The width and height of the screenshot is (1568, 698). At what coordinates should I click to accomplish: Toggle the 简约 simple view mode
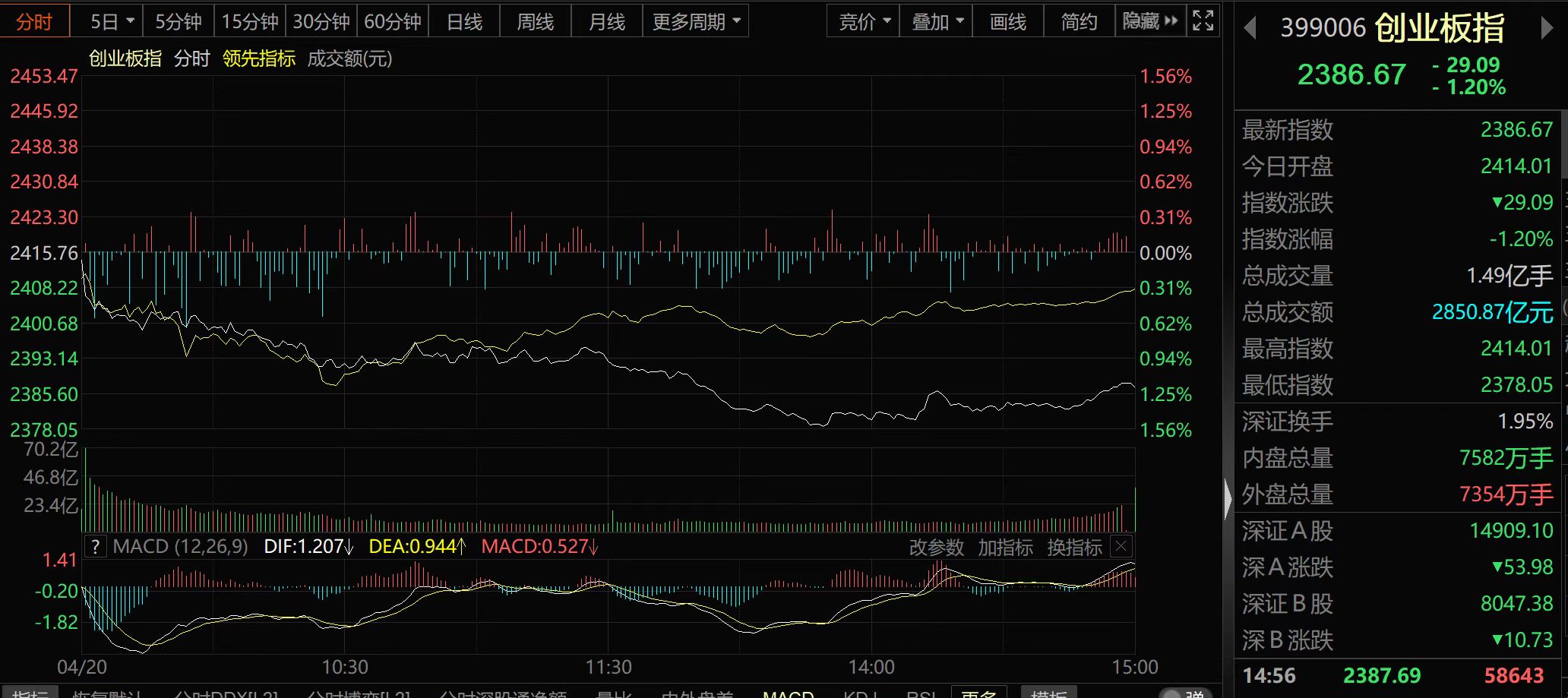(x=1079, y=21)
